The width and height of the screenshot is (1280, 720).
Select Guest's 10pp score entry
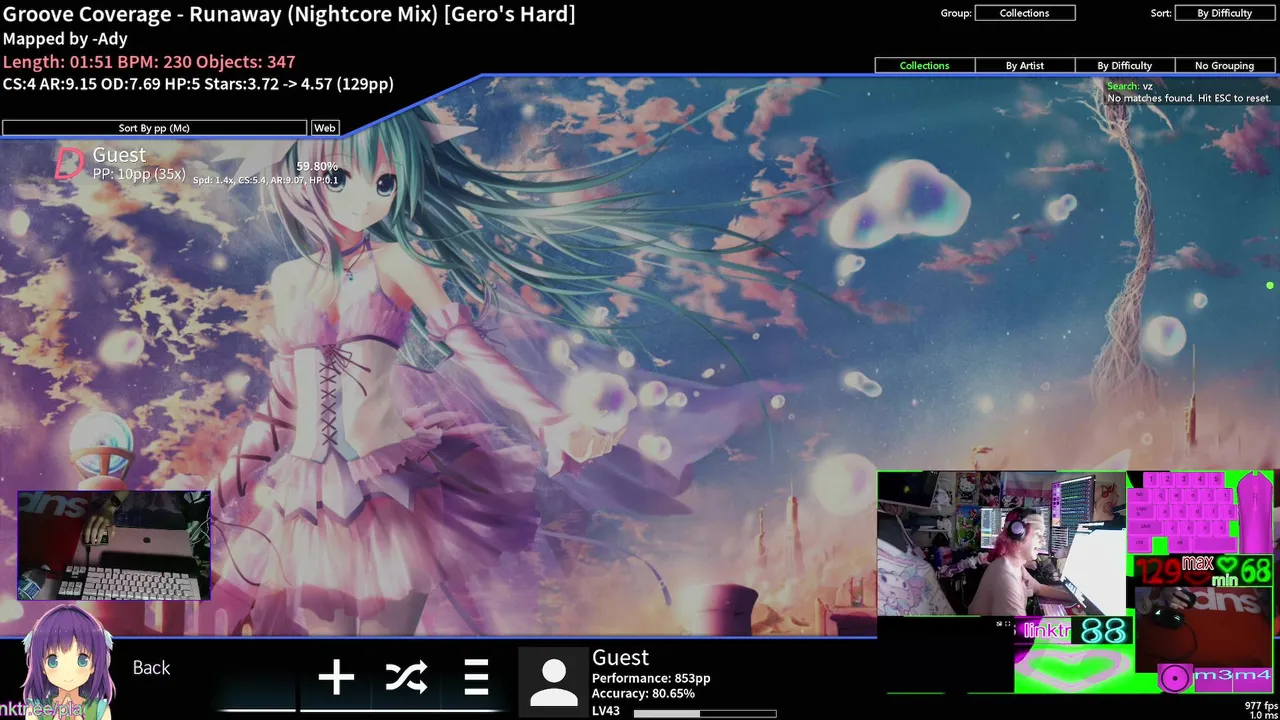tap(198, 165)
